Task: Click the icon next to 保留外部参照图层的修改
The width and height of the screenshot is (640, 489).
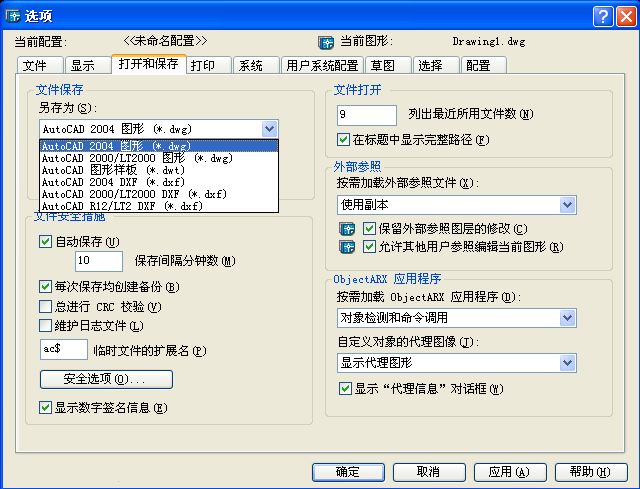Action: [x=347, y=229]
